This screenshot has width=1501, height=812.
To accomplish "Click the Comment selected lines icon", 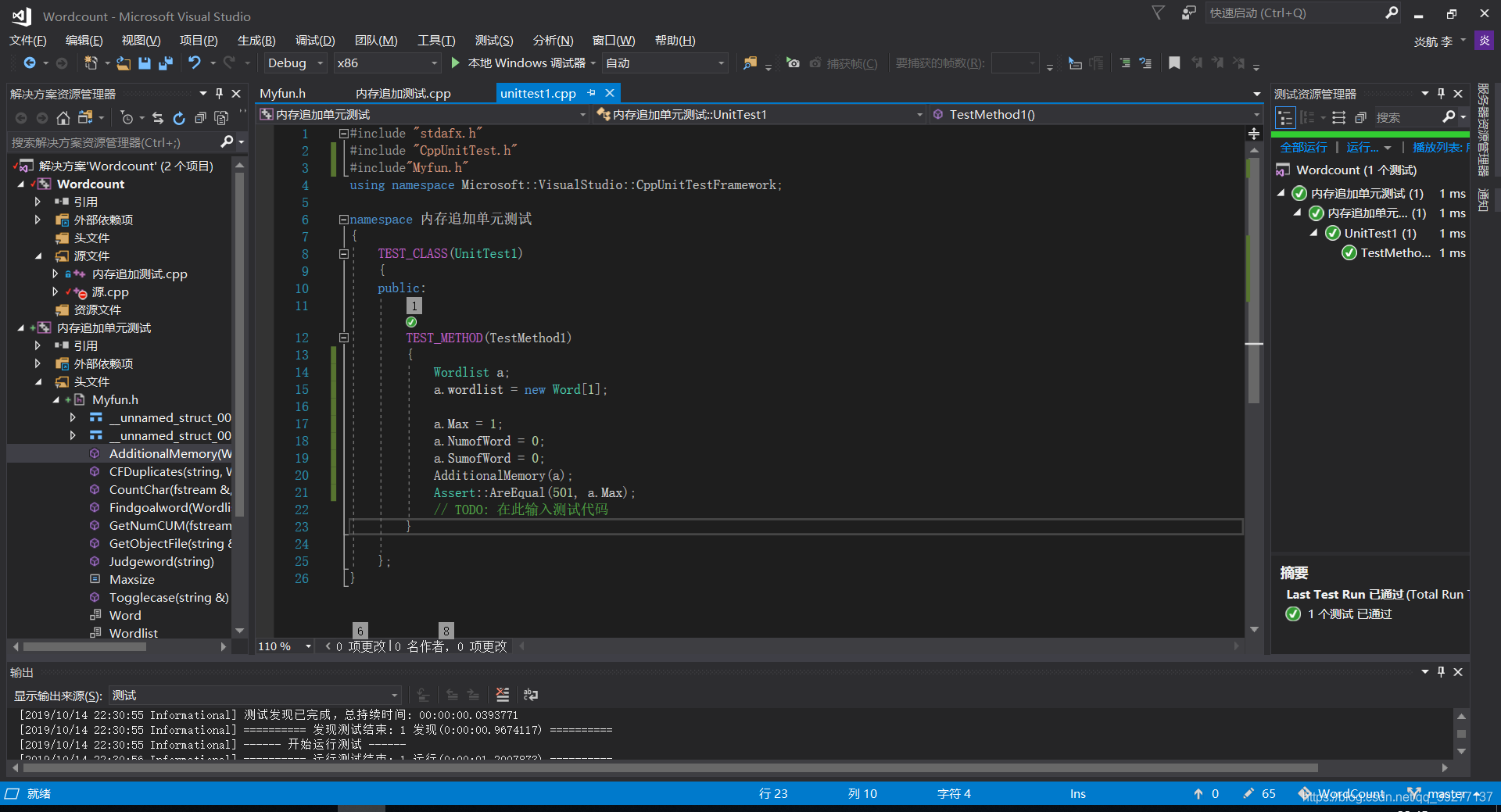I will tap(1125, 63).
